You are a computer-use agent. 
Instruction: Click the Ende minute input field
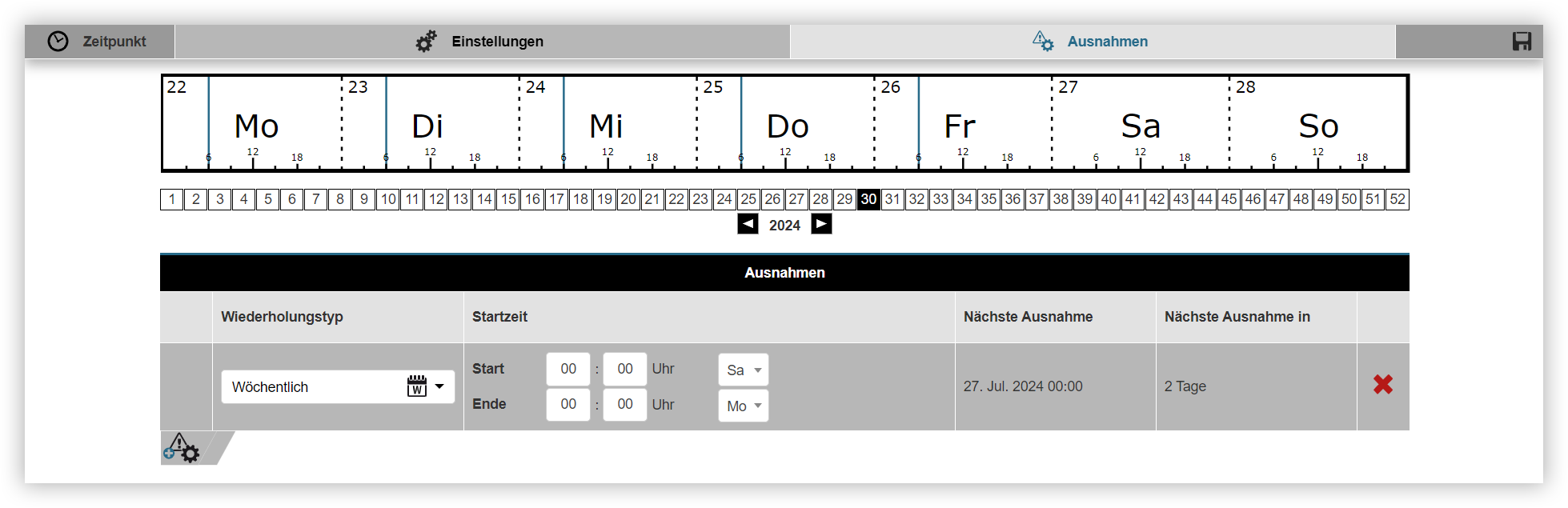click(x=624, y=404)
